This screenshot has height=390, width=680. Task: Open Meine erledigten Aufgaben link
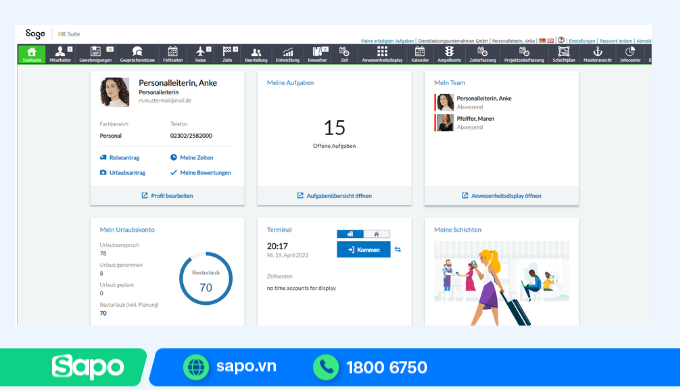[x=387, y=41]
